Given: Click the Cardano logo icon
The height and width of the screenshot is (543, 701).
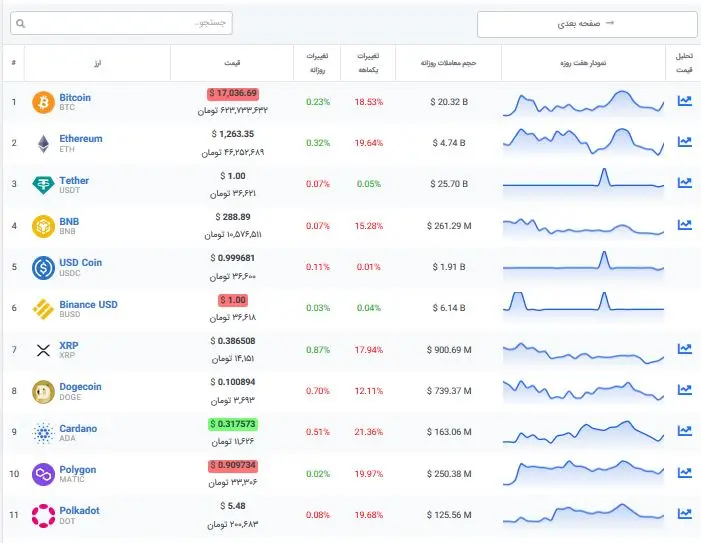Looking at the screenshot, I should click(x=43, y=433).
